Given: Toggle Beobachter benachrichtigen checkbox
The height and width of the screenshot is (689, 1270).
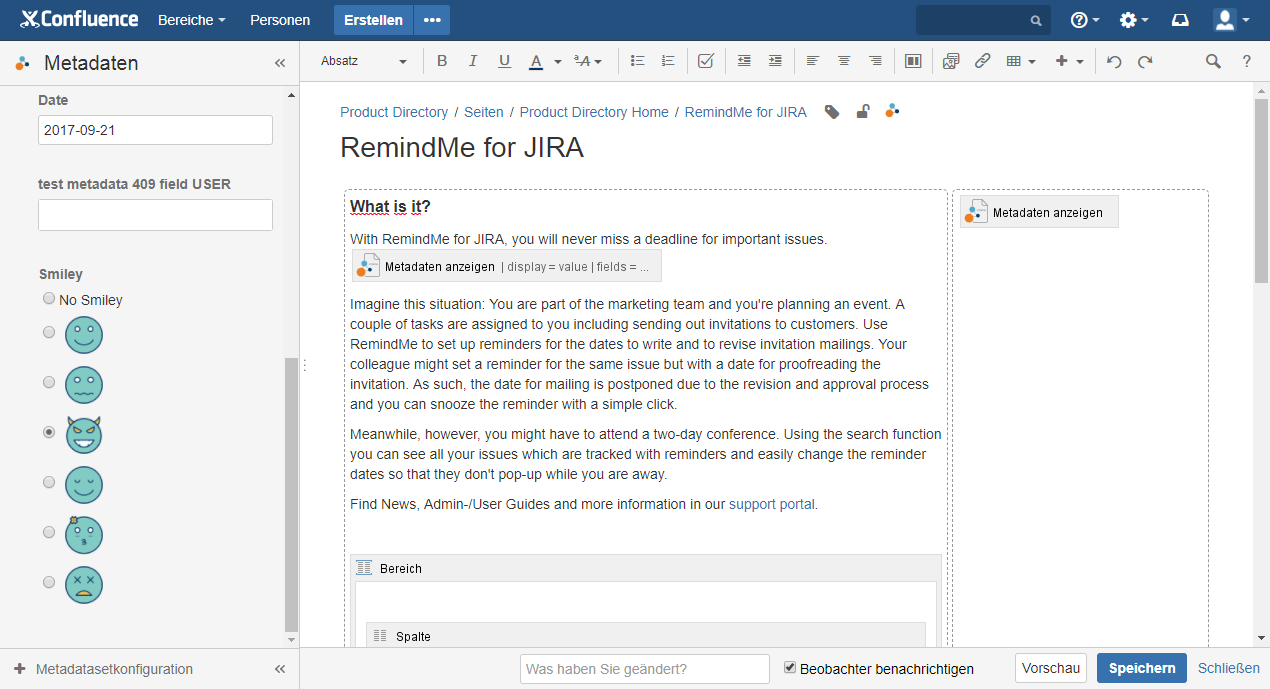Looking at the screenshot, I should pyautogui.click(x=790, y=667).
